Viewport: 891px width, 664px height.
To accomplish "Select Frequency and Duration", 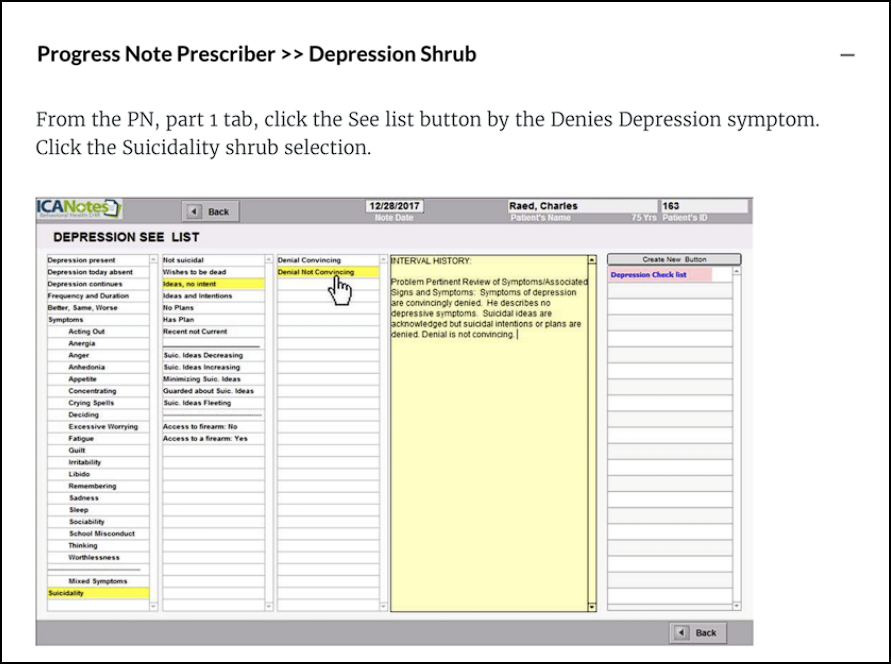I will pyautogui.click(x=98, y=296).
